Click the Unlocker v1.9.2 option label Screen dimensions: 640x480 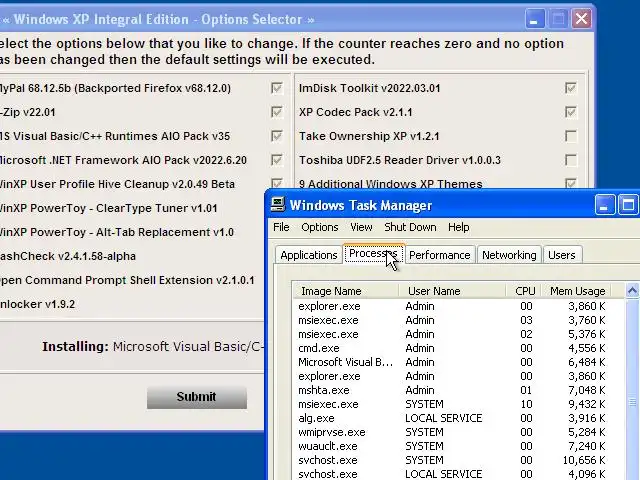(x=38, y=304)
